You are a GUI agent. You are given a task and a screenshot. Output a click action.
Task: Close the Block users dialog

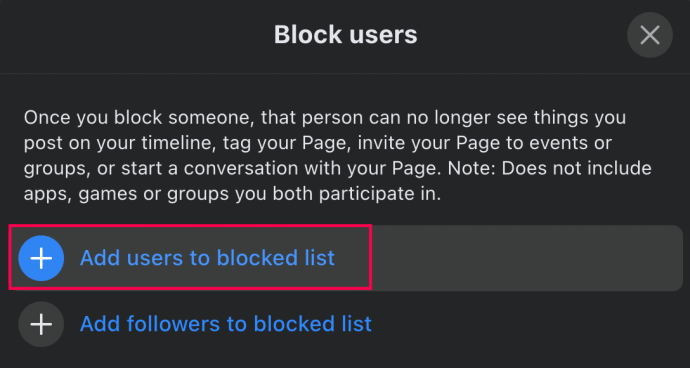coord(650,35)
